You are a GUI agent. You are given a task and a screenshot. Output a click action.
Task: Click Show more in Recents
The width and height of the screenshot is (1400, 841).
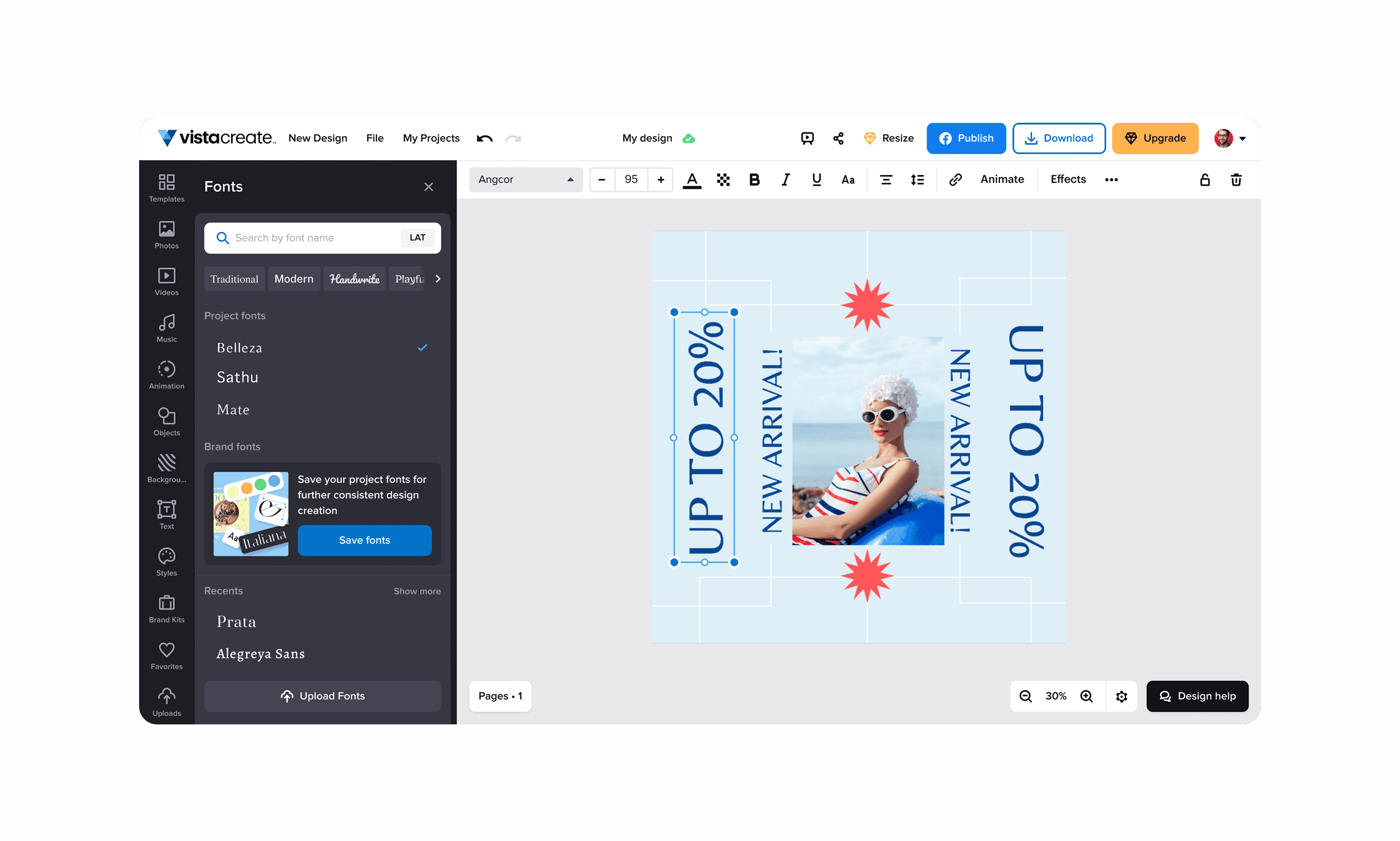point(417,591)
